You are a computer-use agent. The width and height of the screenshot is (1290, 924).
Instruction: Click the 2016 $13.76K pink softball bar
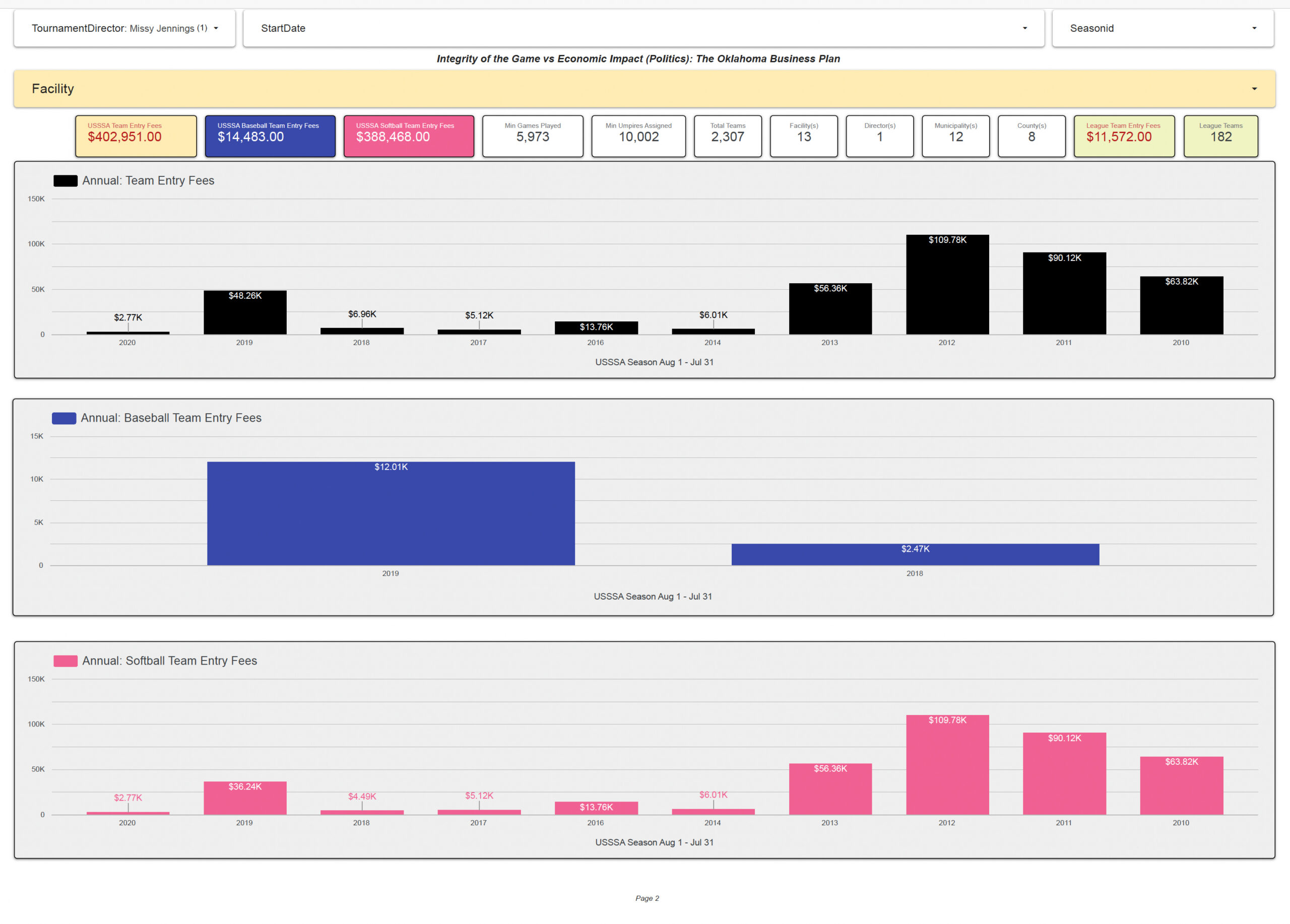[x=596, y=808]
